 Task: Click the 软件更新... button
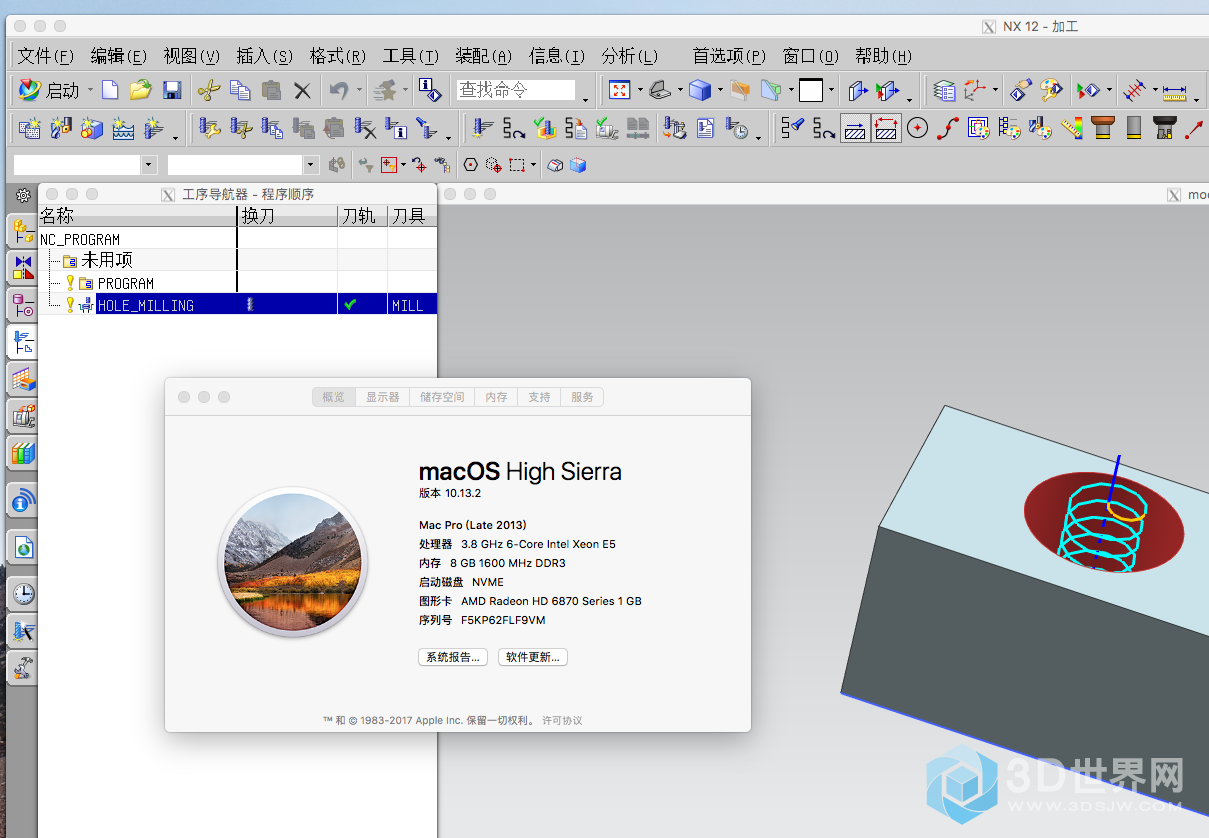(x=533, y=657)
